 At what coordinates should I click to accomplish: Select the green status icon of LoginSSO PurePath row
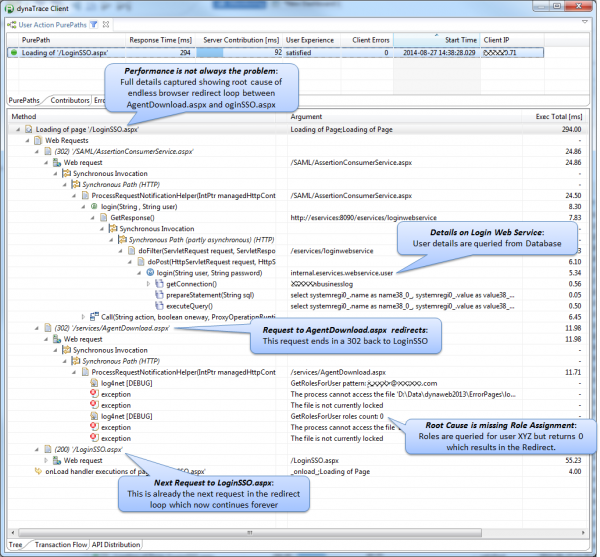tap(14, 52)
